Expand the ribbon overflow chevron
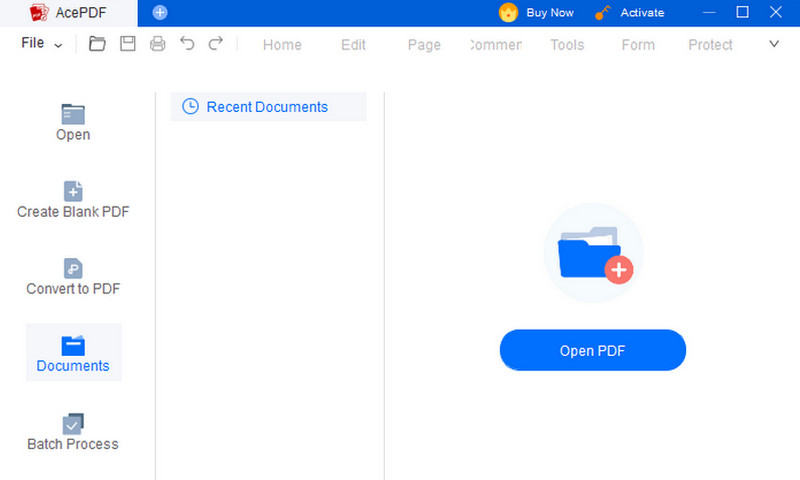This screenshot has width=800, height=480. pyautogui.click(x=774, y=44)
